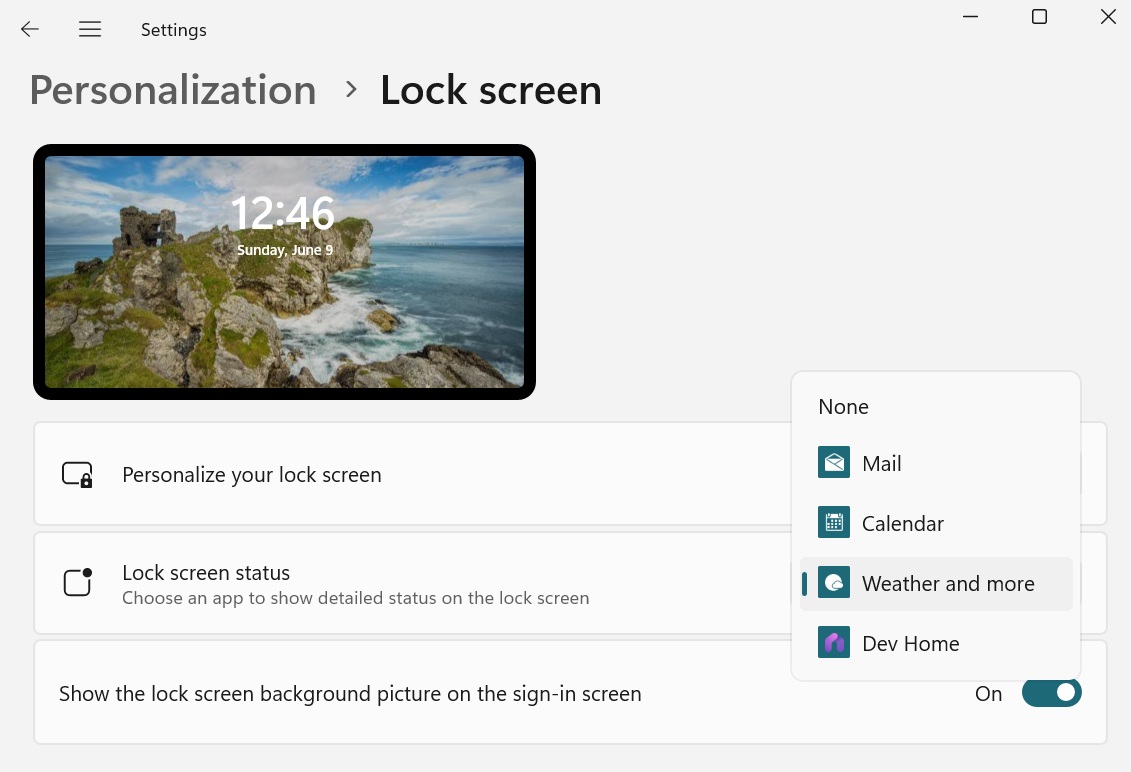Disable lock screen background on sign-in screen
The image size is (1131, 772).
click(x=1051, y=692)
